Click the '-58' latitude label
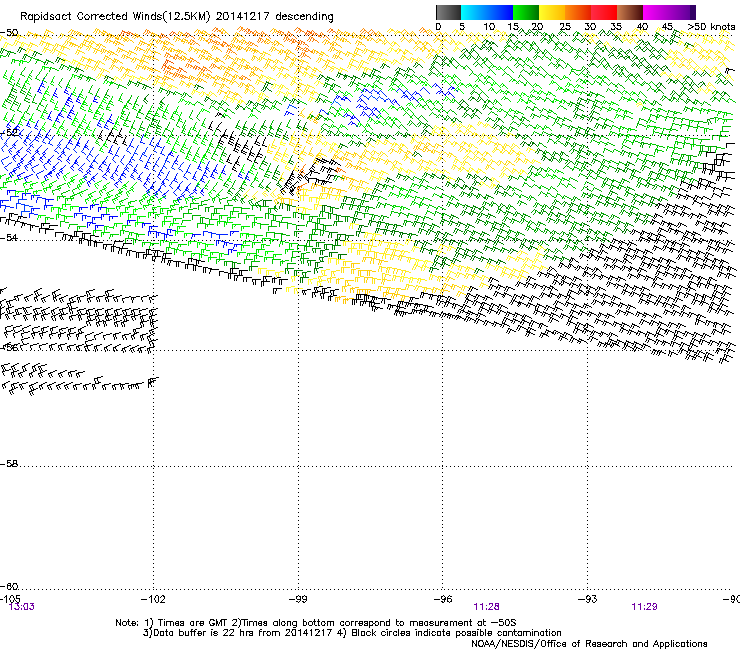The image size is (740, 650). [9, 464]
